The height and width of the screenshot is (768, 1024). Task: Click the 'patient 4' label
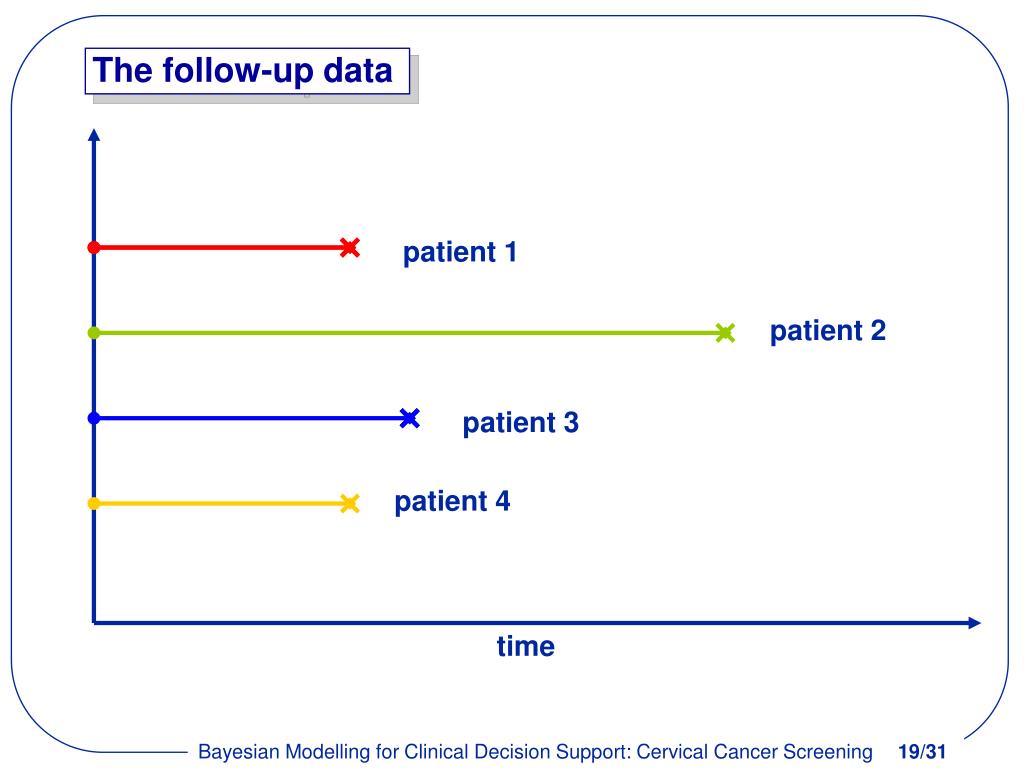click(452, 502)
